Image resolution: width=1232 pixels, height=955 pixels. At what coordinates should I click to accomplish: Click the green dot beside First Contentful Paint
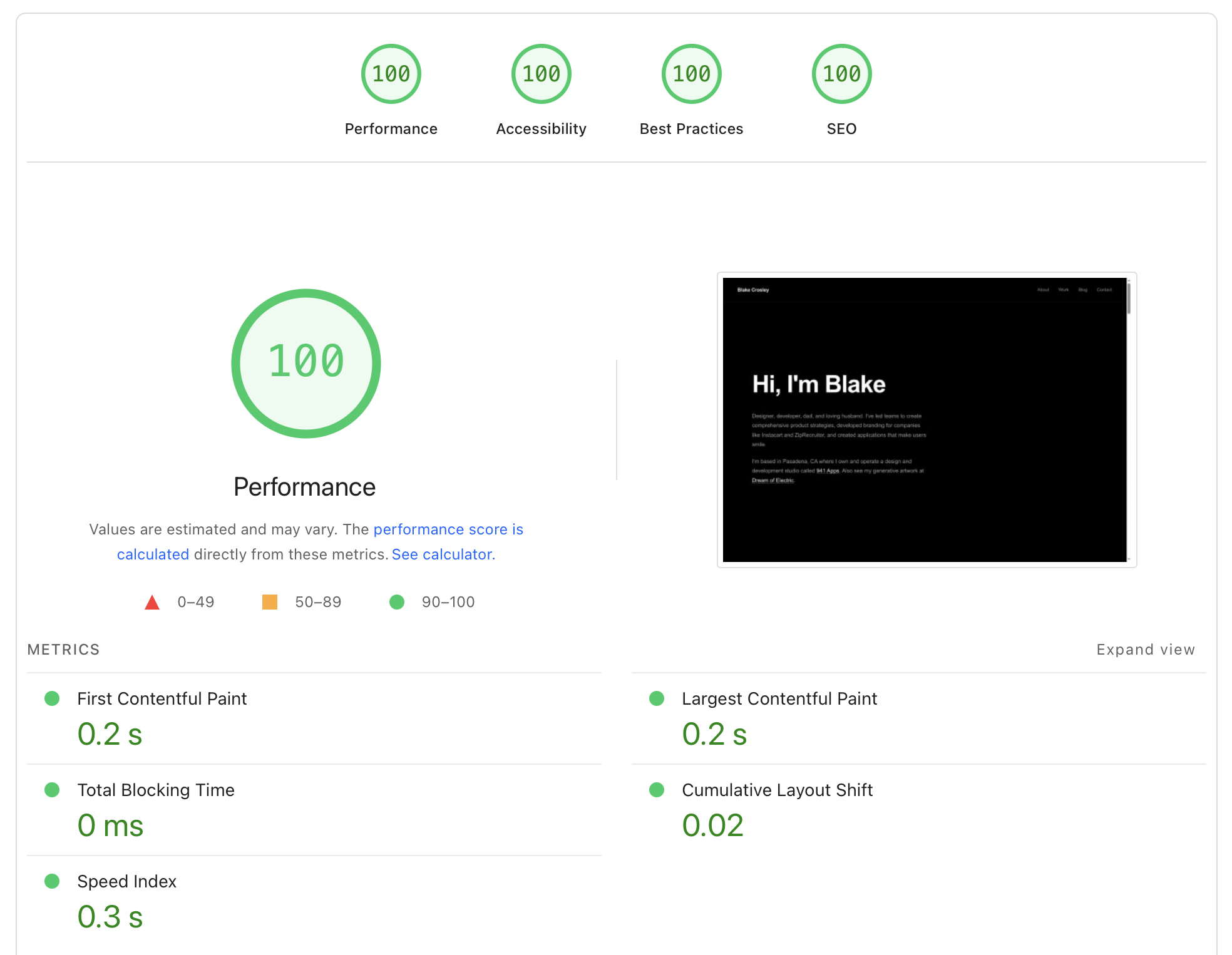point(52,698)
